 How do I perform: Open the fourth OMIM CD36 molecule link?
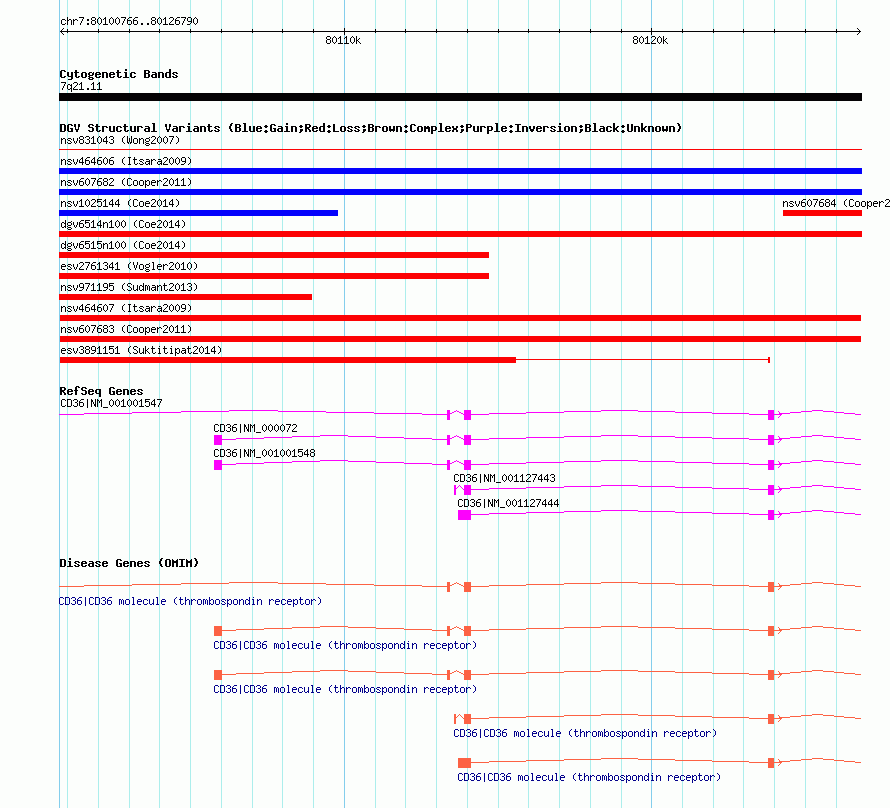(x=585, y=733)
